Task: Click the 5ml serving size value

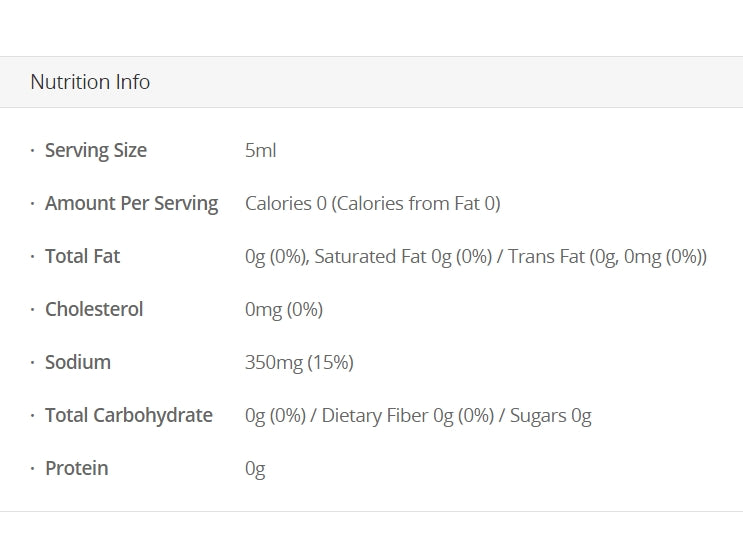Action: point(260,150)
